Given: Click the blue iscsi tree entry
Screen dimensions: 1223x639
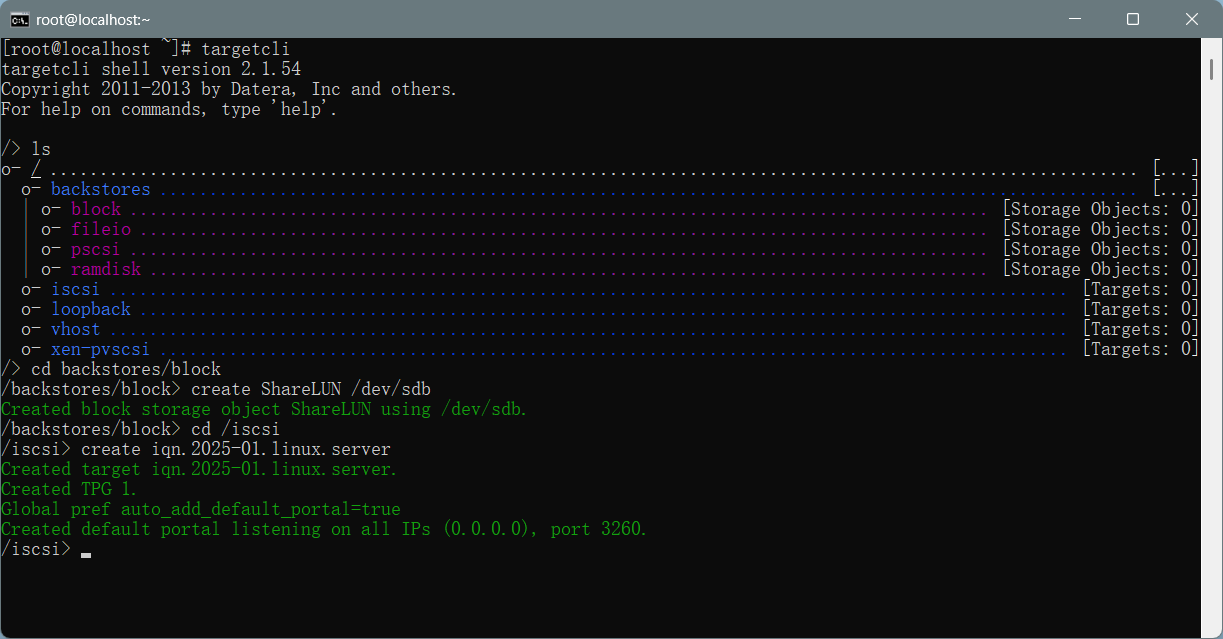Looking at the screenshot, I should (x=75, y=289).
